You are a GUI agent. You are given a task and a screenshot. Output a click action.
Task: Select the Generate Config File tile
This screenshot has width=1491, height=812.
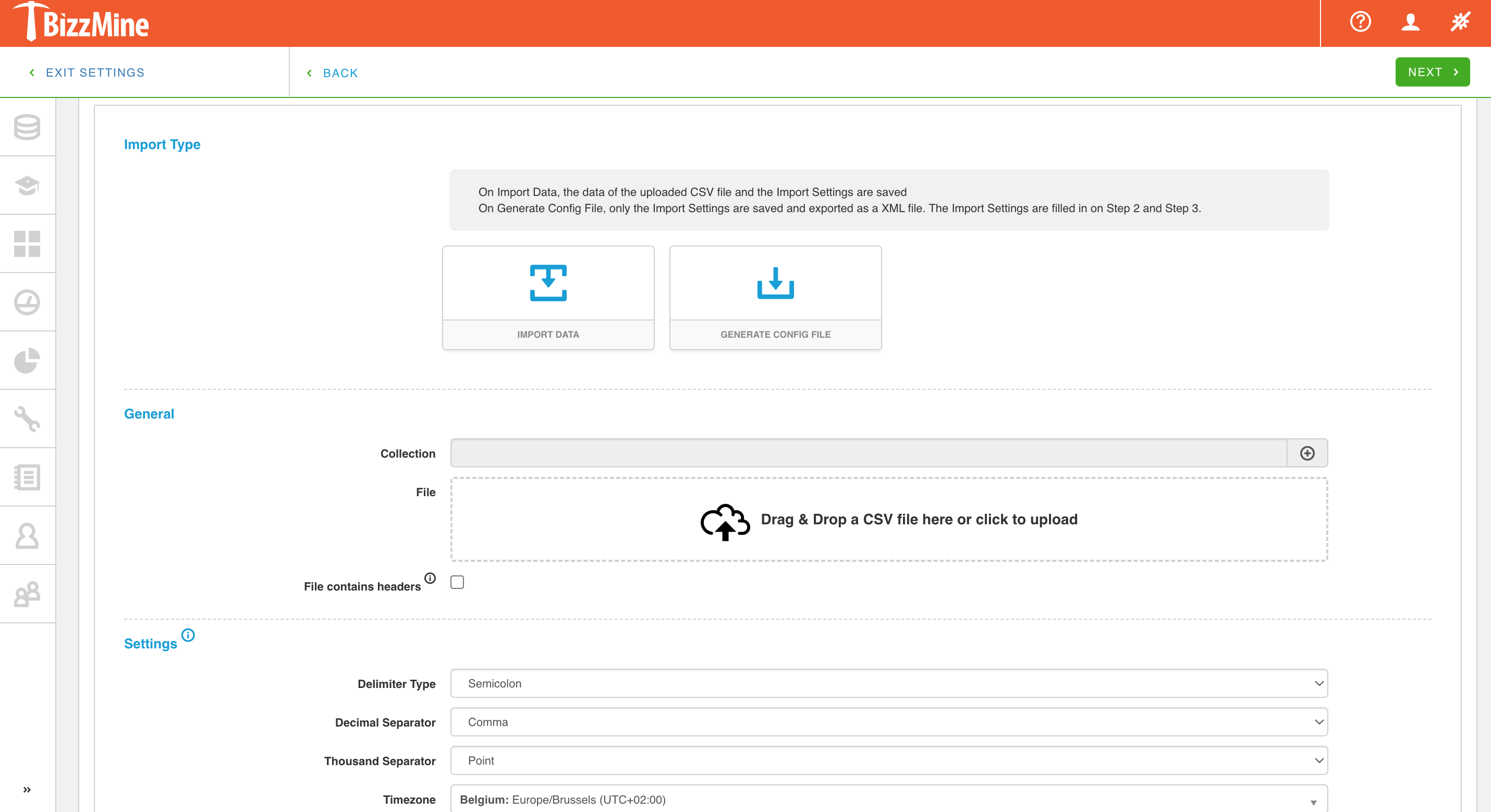[x=775, y=298]
